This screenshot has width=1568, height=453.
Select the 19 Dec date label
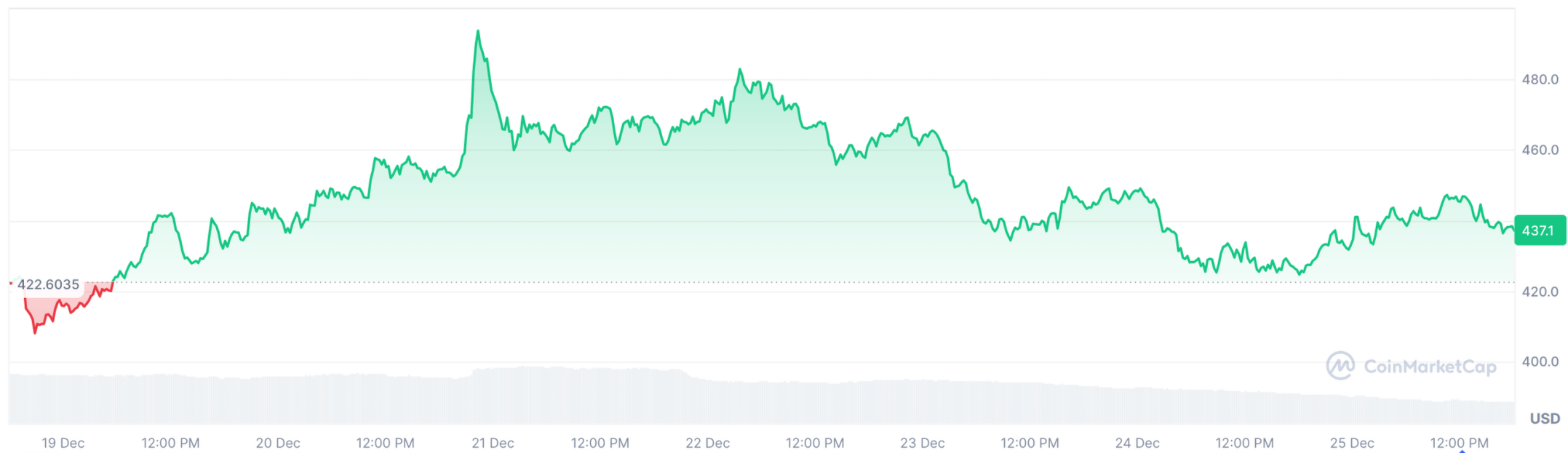[x=63, y=443]
